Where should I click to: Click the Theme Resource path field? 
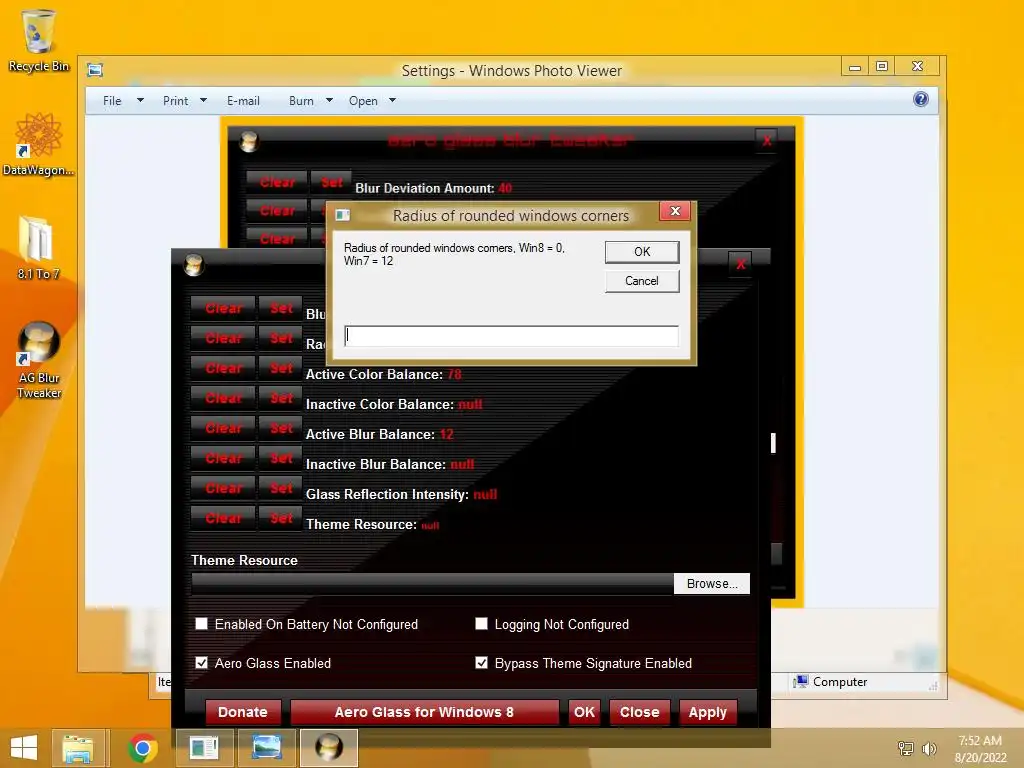coord(432,584)
